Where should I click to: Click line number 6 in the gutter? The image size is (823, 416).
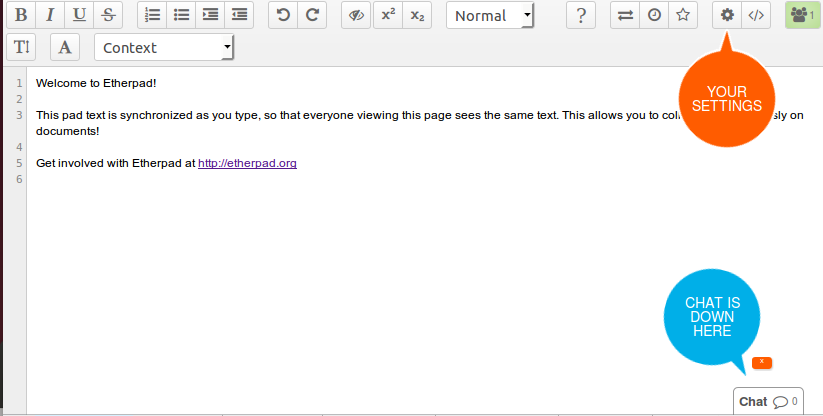pos(19,179)
